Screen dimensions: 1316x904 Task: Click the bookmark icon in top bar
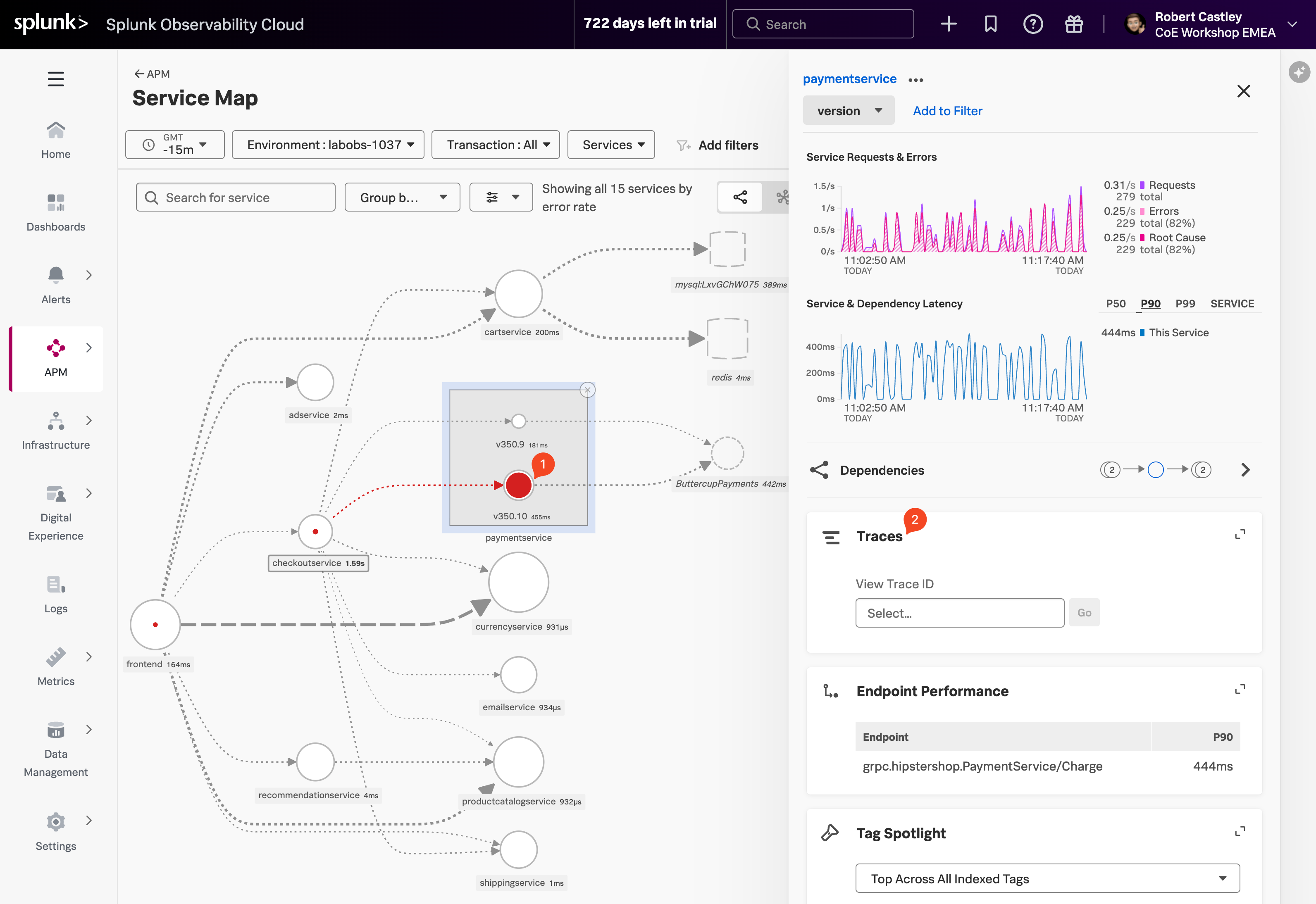coord(990,24)
